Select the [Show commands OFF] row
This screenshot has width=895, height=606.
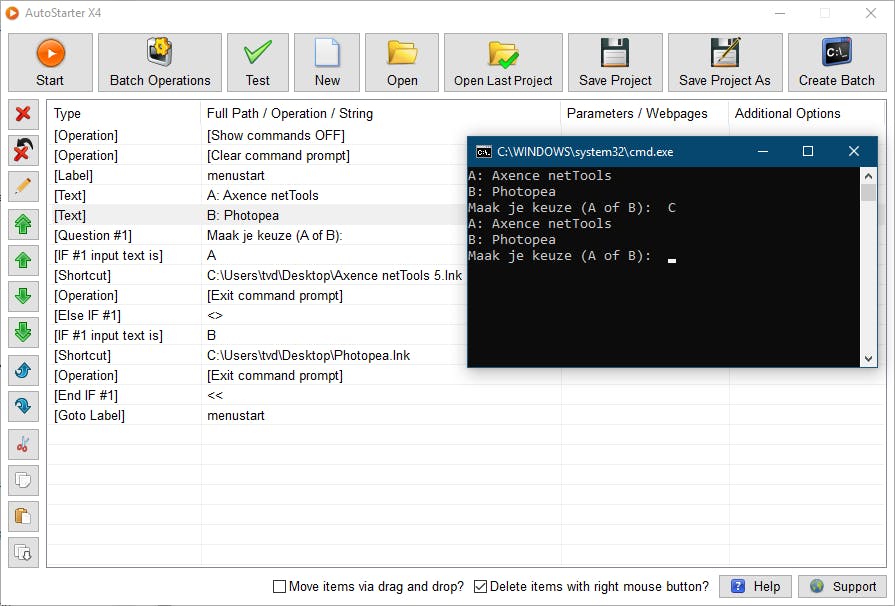[257, 135]
